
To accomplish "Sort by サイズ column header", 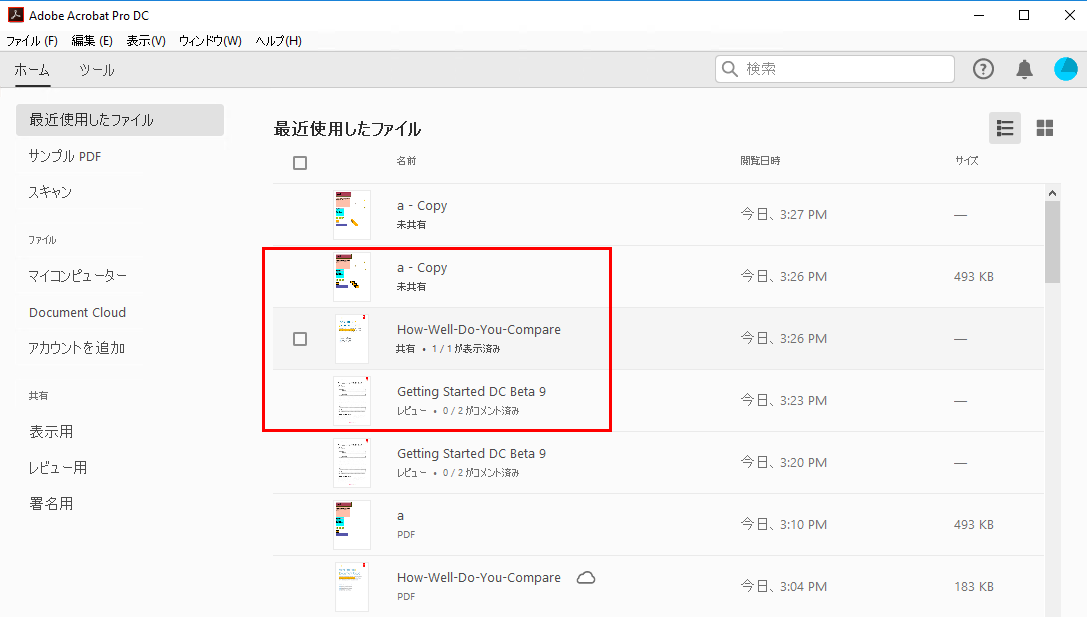I will (x=966, y=161).
